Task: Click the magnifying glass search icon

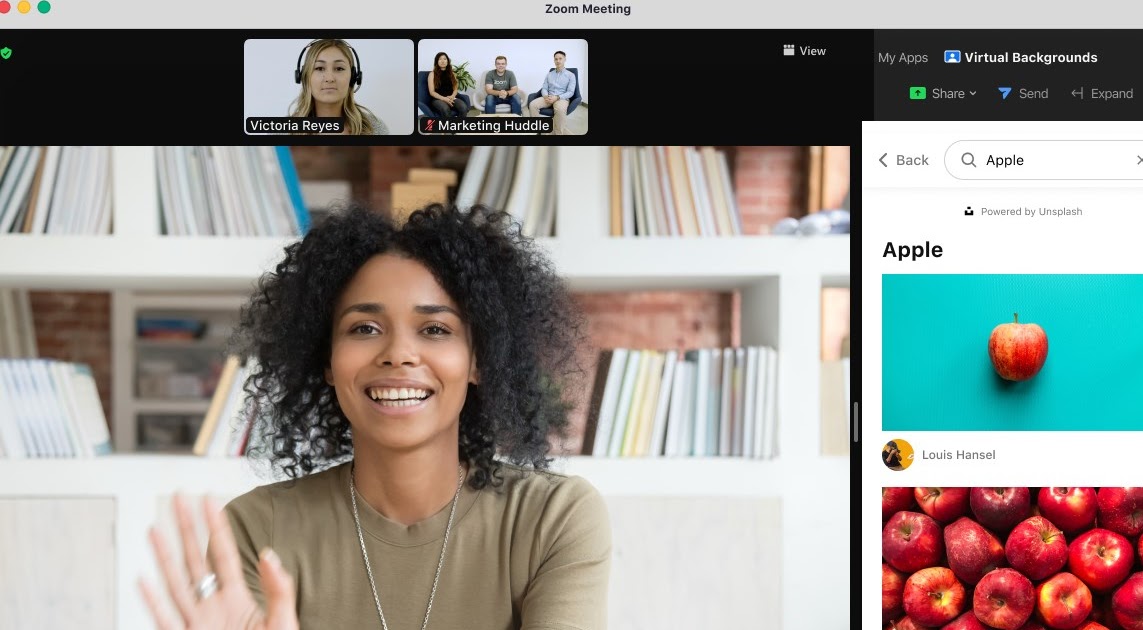Action: point(968,160)
